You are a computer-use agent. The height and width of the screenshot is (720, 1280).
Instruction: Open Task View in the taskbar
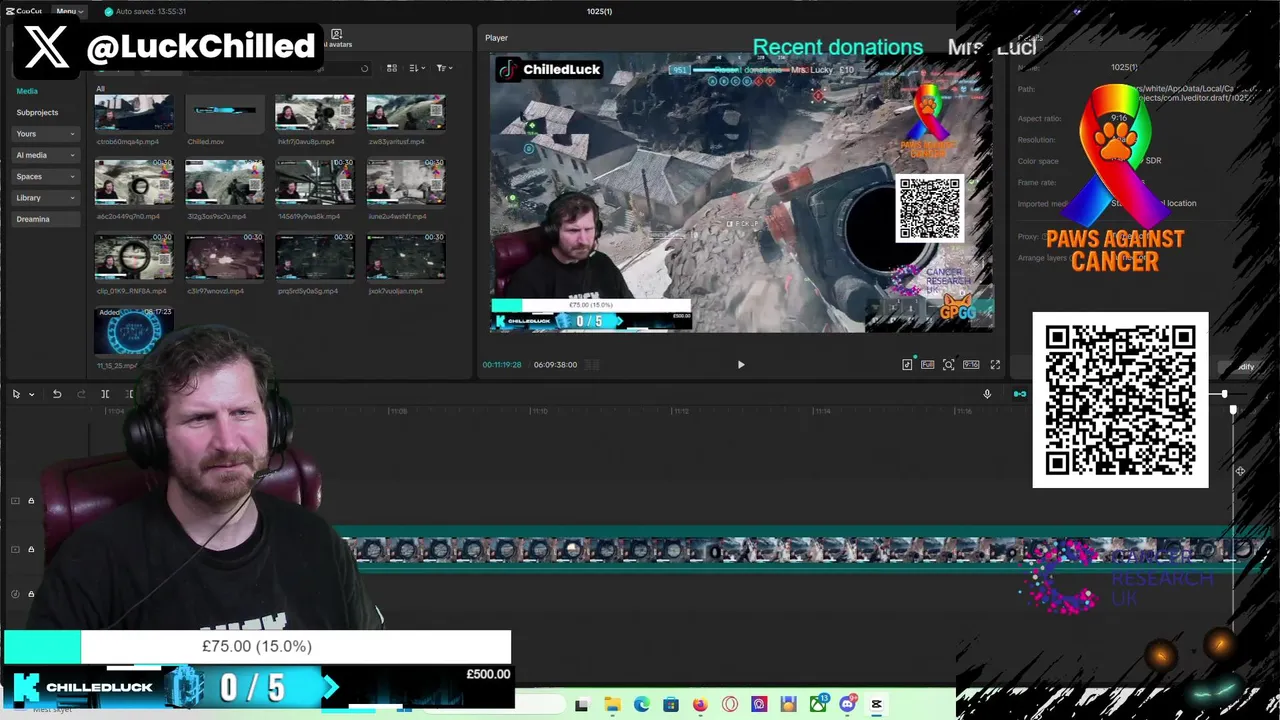(x=582, y=705)
